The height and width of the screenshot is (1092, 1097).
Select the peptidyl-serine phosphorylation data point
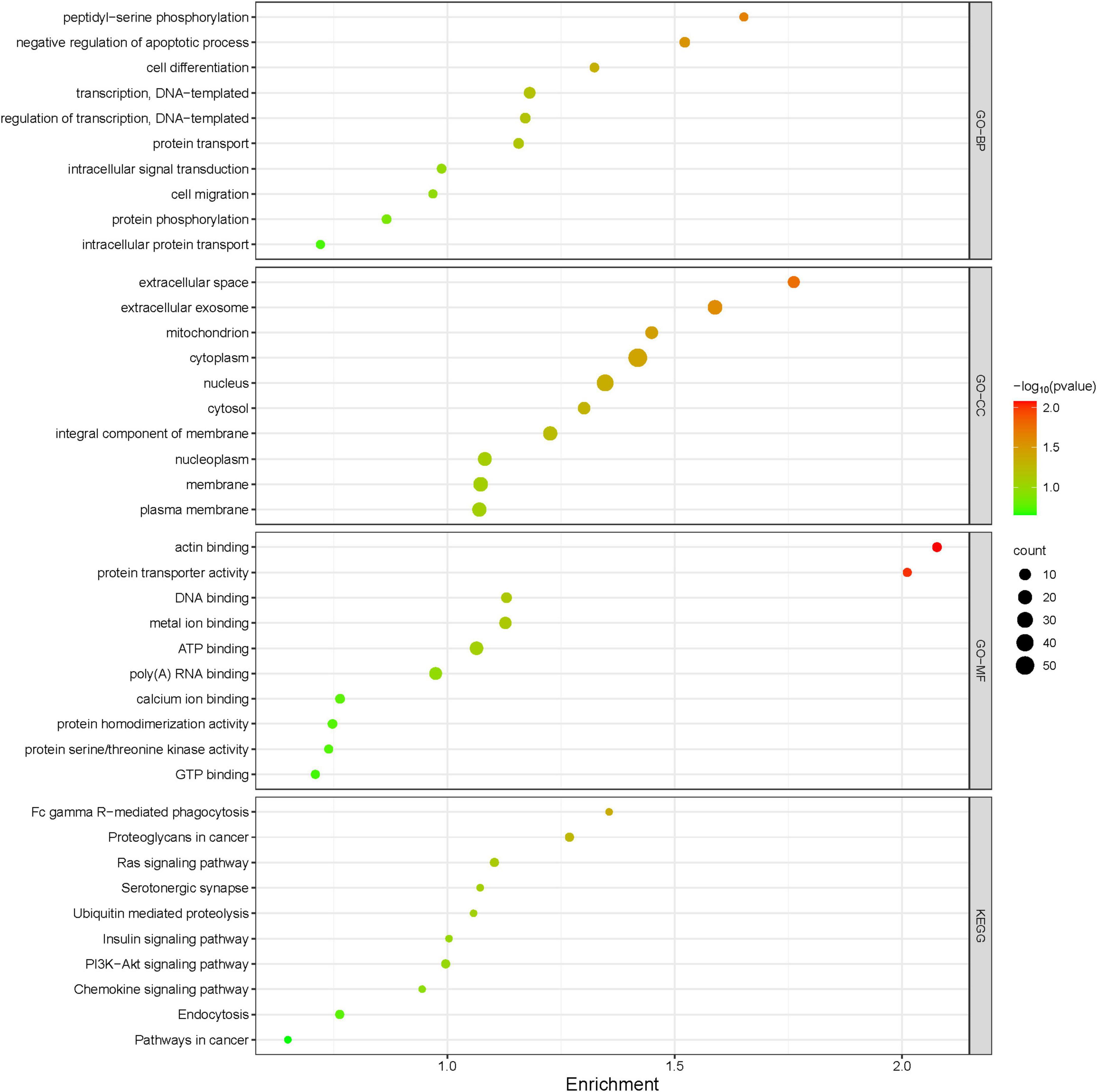coord(744,17)
